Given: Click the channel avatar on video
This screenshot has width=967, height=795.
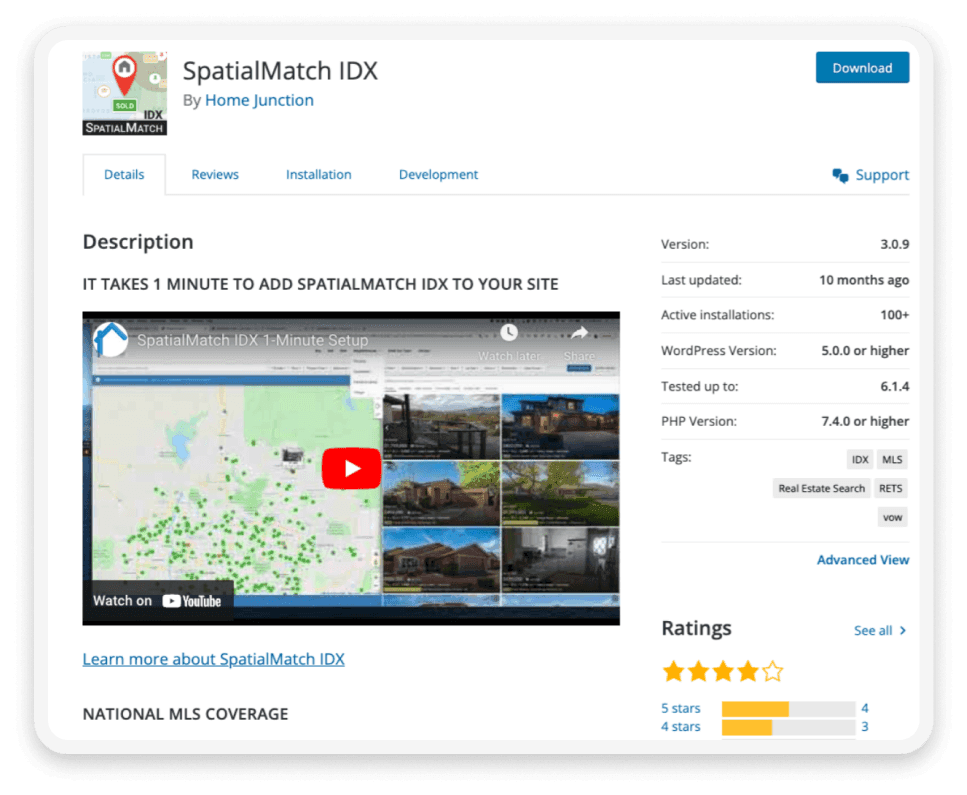Looking at the screenshot, I should 111,340.
